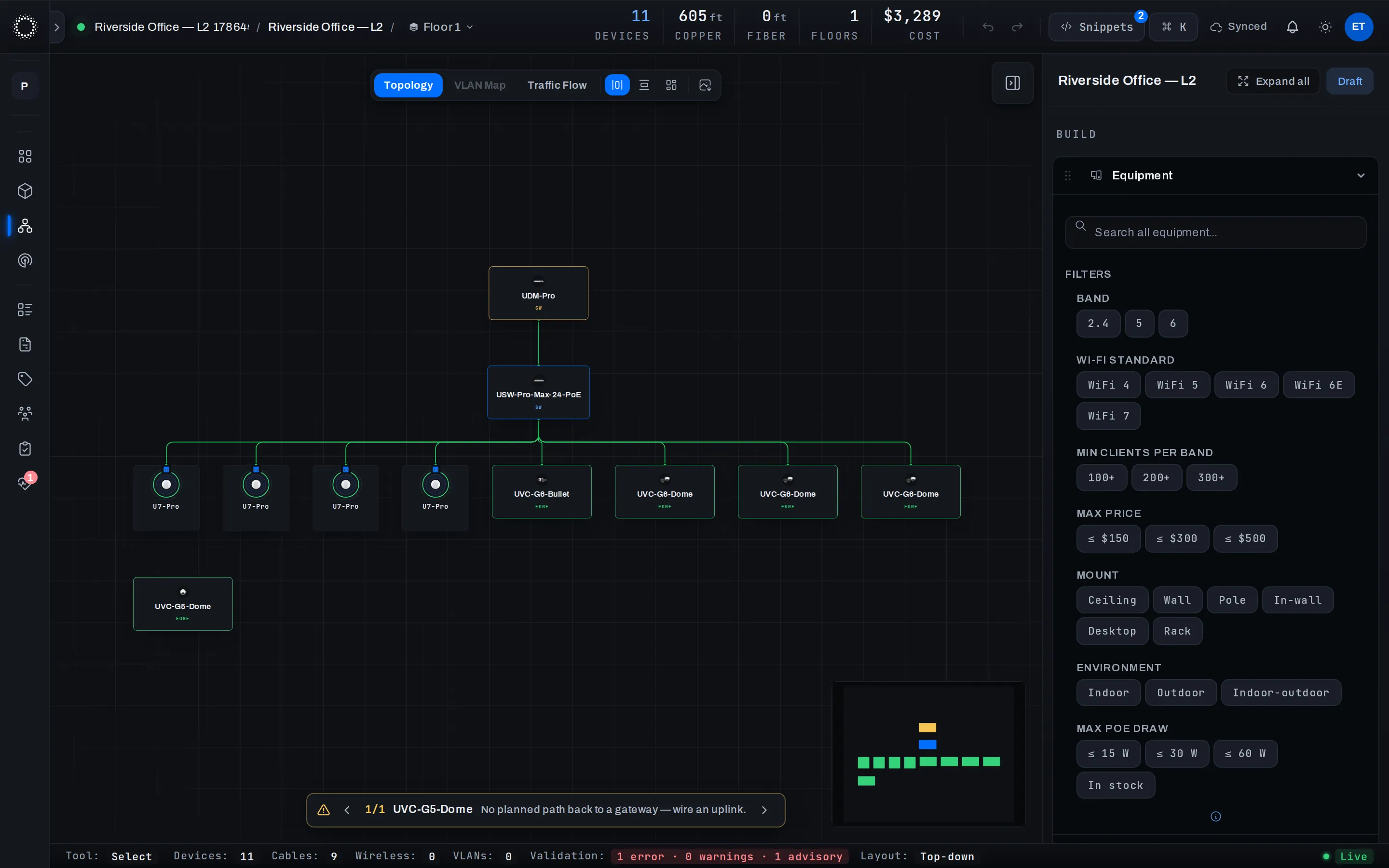Click the validation summary in the status bar

click(730, 856)
